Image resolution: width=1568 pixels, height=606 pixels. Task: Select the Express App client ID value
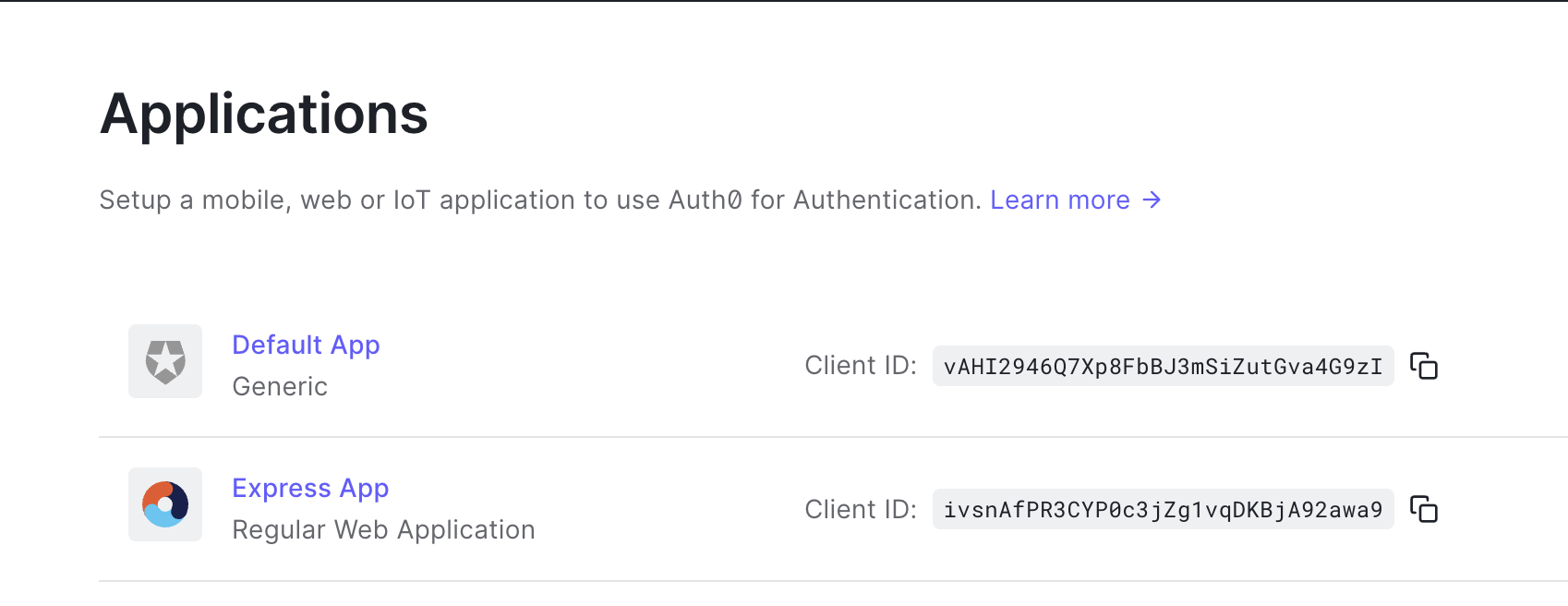pyautogui.click(x=1163, y=509)
